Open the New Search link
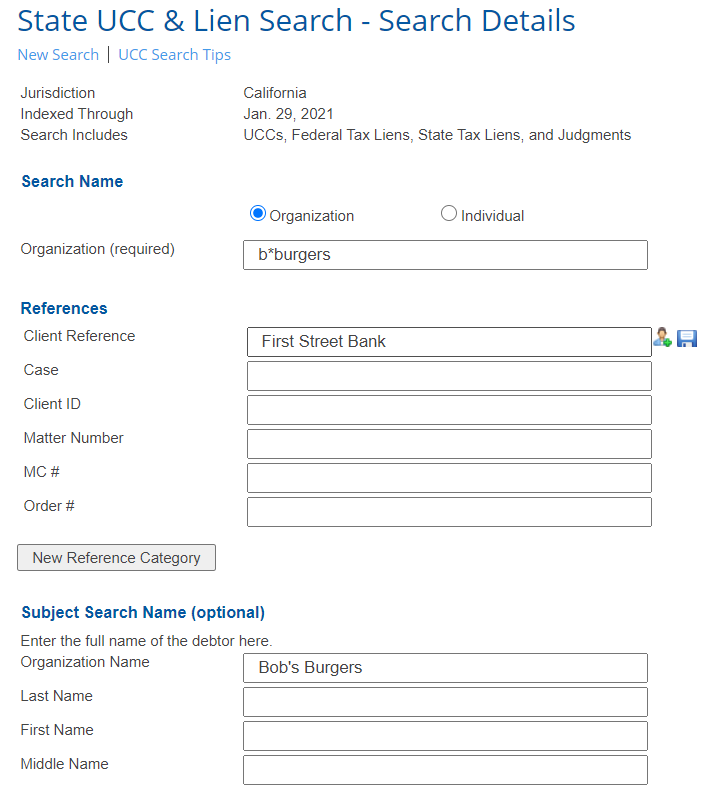This screenshot has width=728, height=805. coord(58,54)
